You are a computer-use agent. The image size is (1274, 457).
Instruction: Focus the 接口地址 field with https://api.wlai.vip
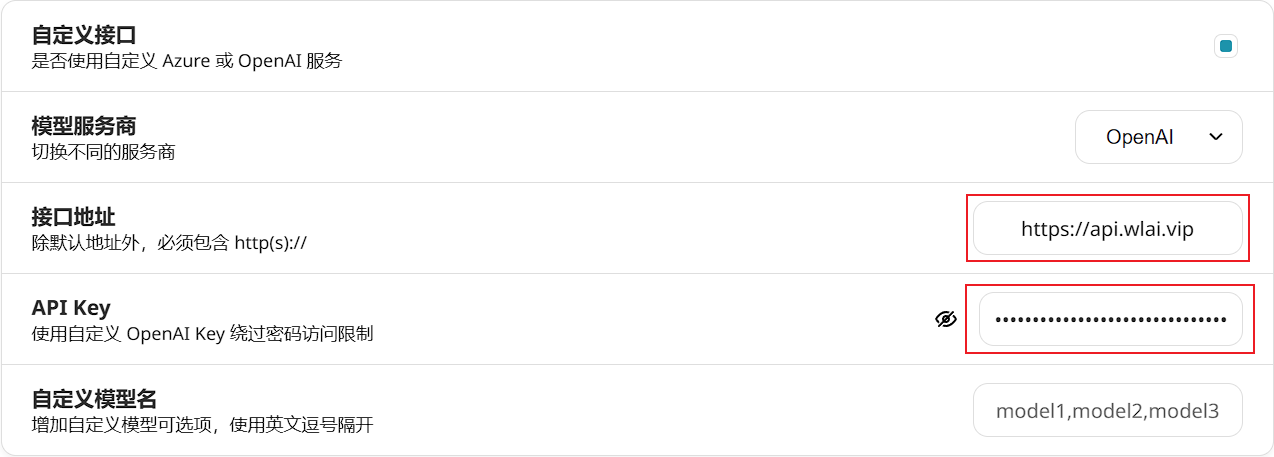pyautogui.click(x=1107, y=228)
